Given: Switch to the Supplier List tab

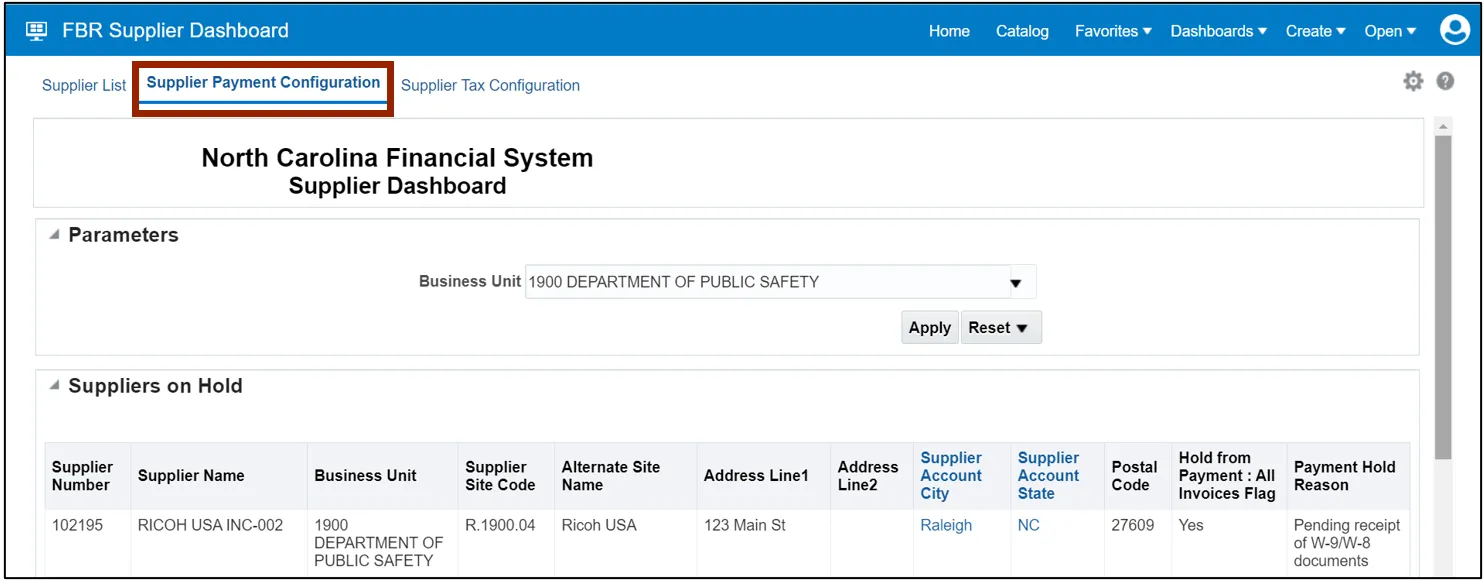Looking at the screenshot, I should pos(84,86).
